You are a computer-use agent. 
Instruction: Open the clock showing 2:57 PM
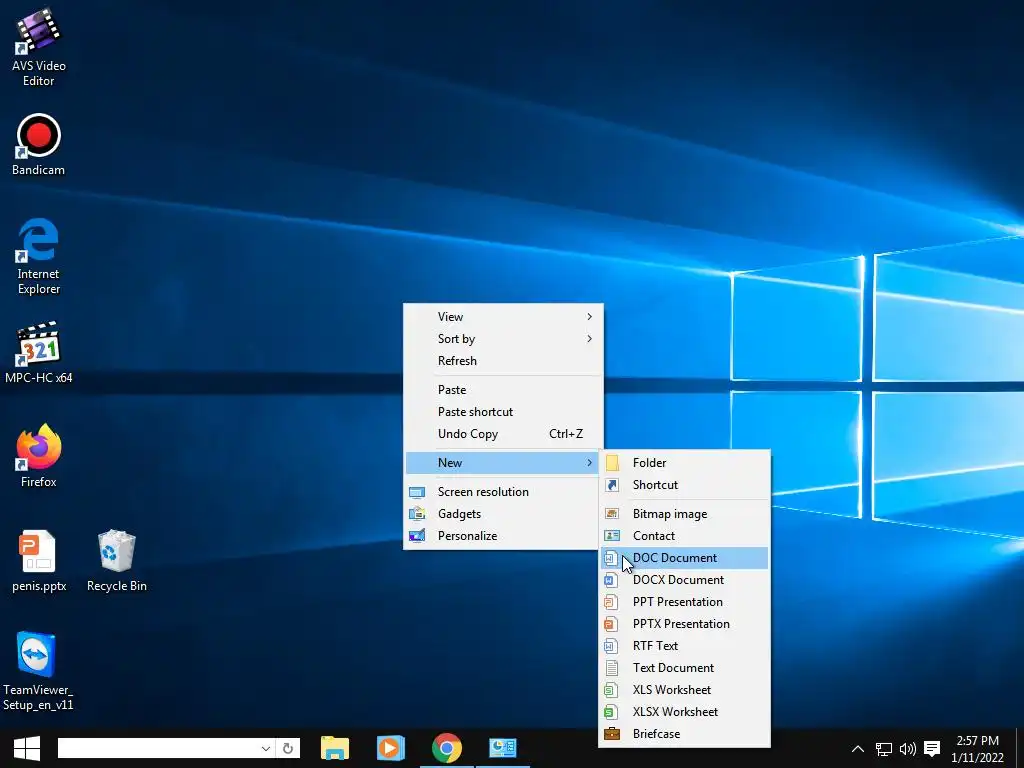coord(977,749)
